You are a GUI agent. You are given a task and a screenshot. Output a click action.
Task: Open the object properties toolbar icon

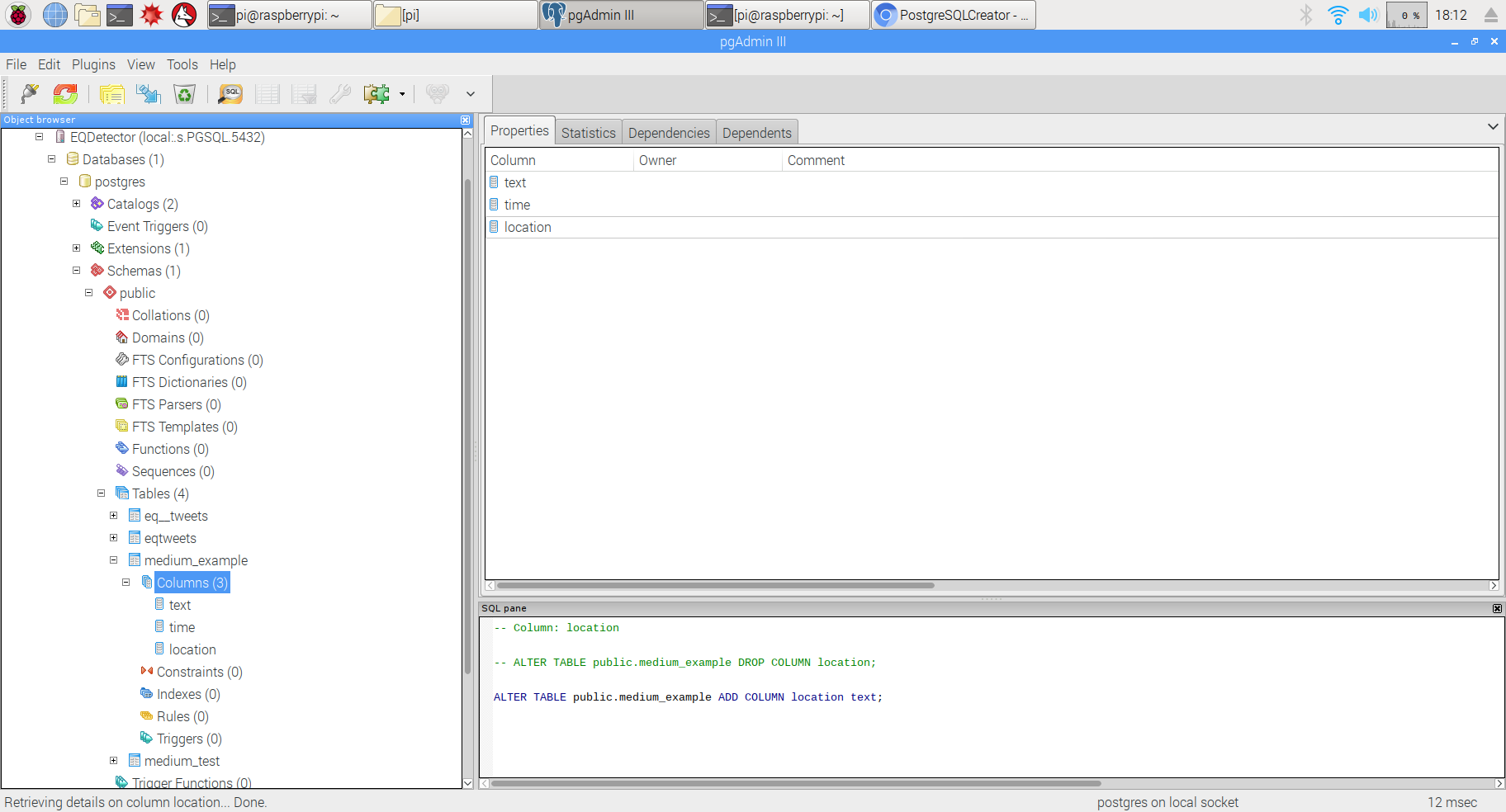[112, 94]
